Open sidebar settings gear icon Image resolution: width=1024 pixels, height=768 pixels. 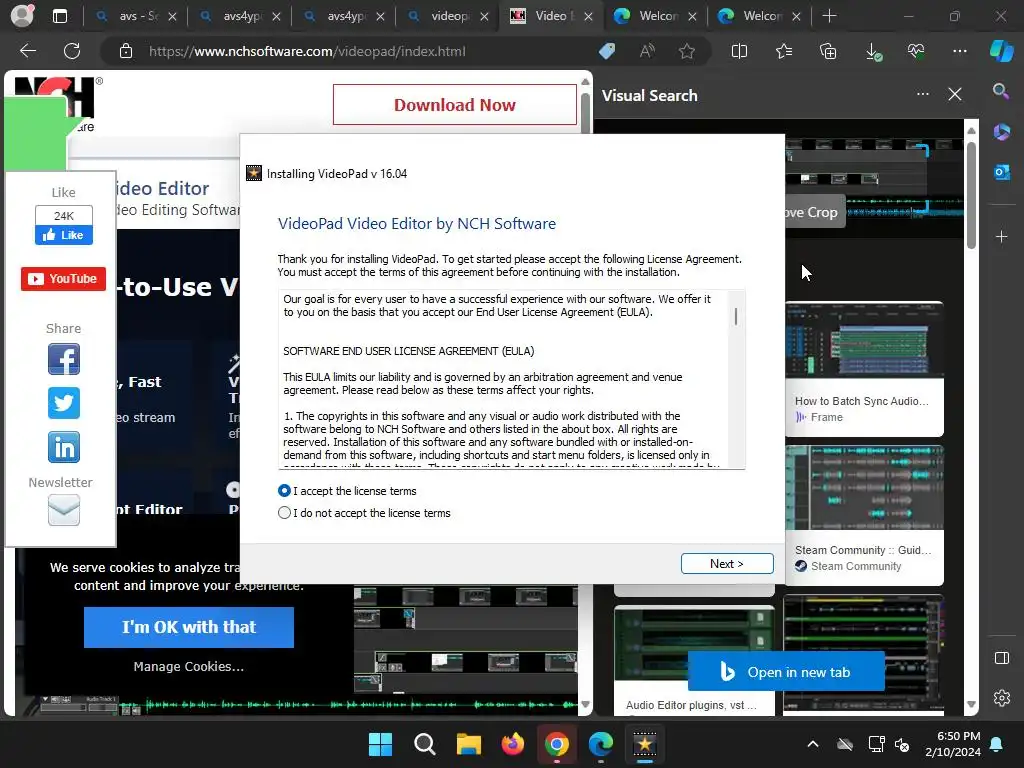tap(1001, 698)
